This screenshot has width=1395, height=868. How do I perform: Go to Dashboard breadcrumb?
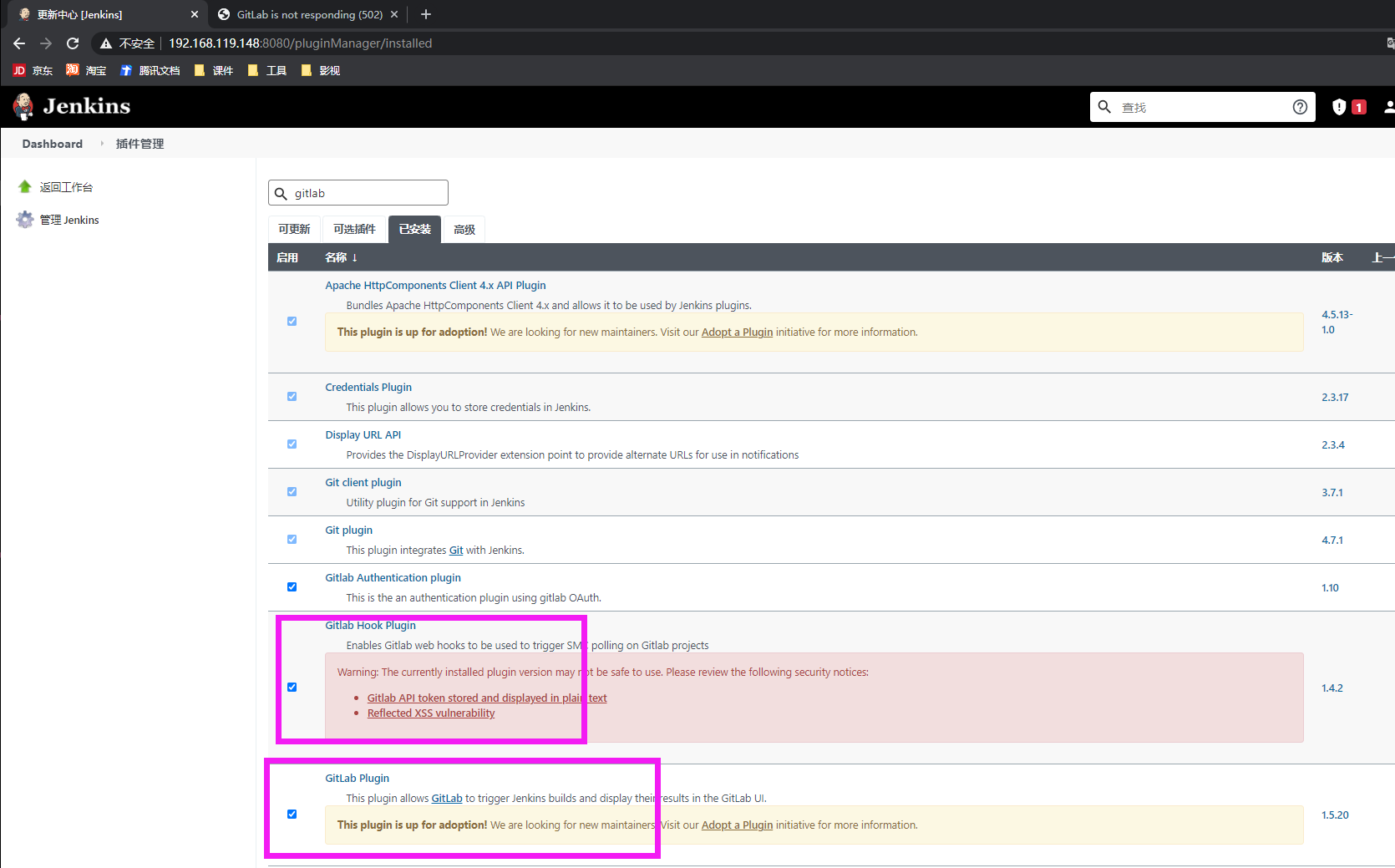tap(53, 144)
